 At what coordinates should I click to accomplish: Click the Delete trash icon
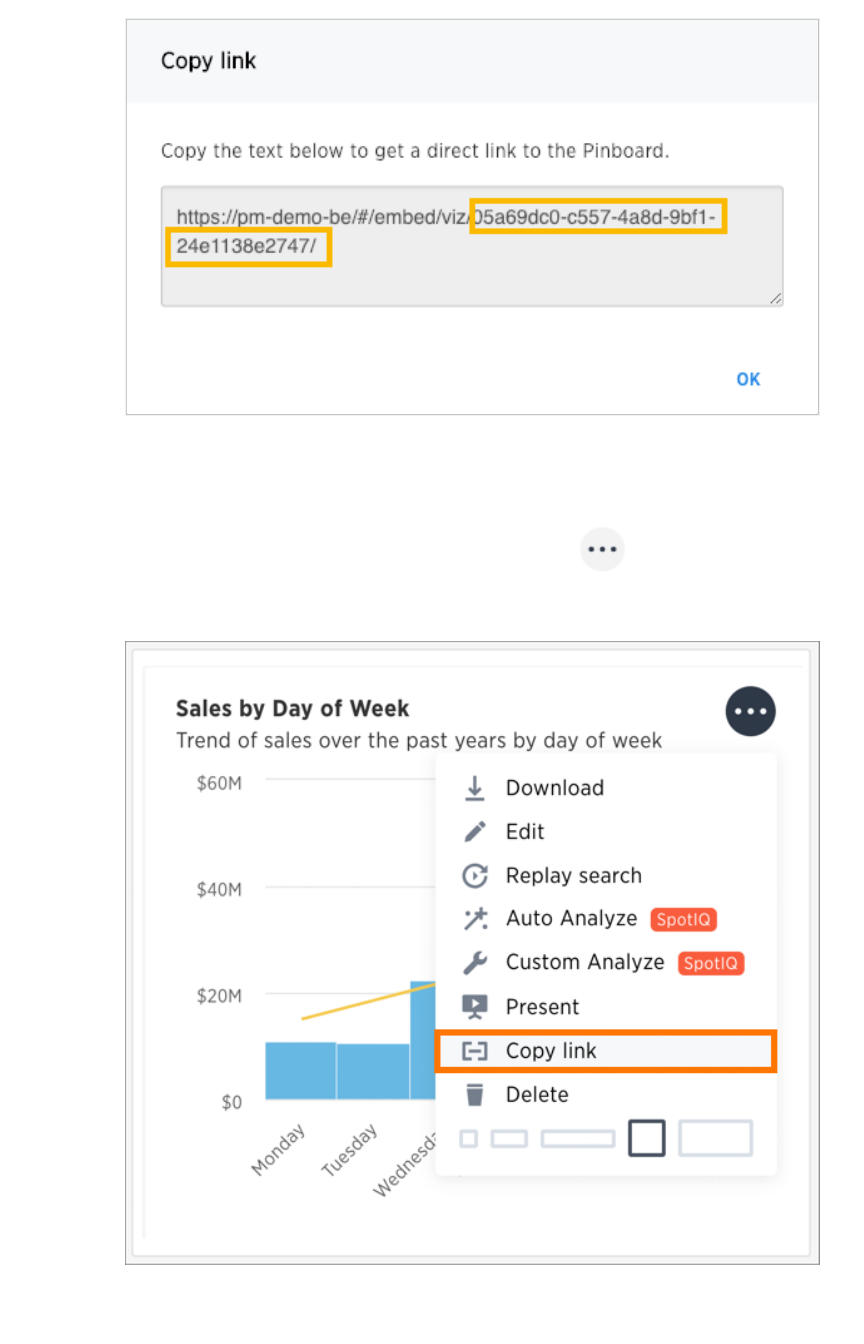tap(475, 1095)
